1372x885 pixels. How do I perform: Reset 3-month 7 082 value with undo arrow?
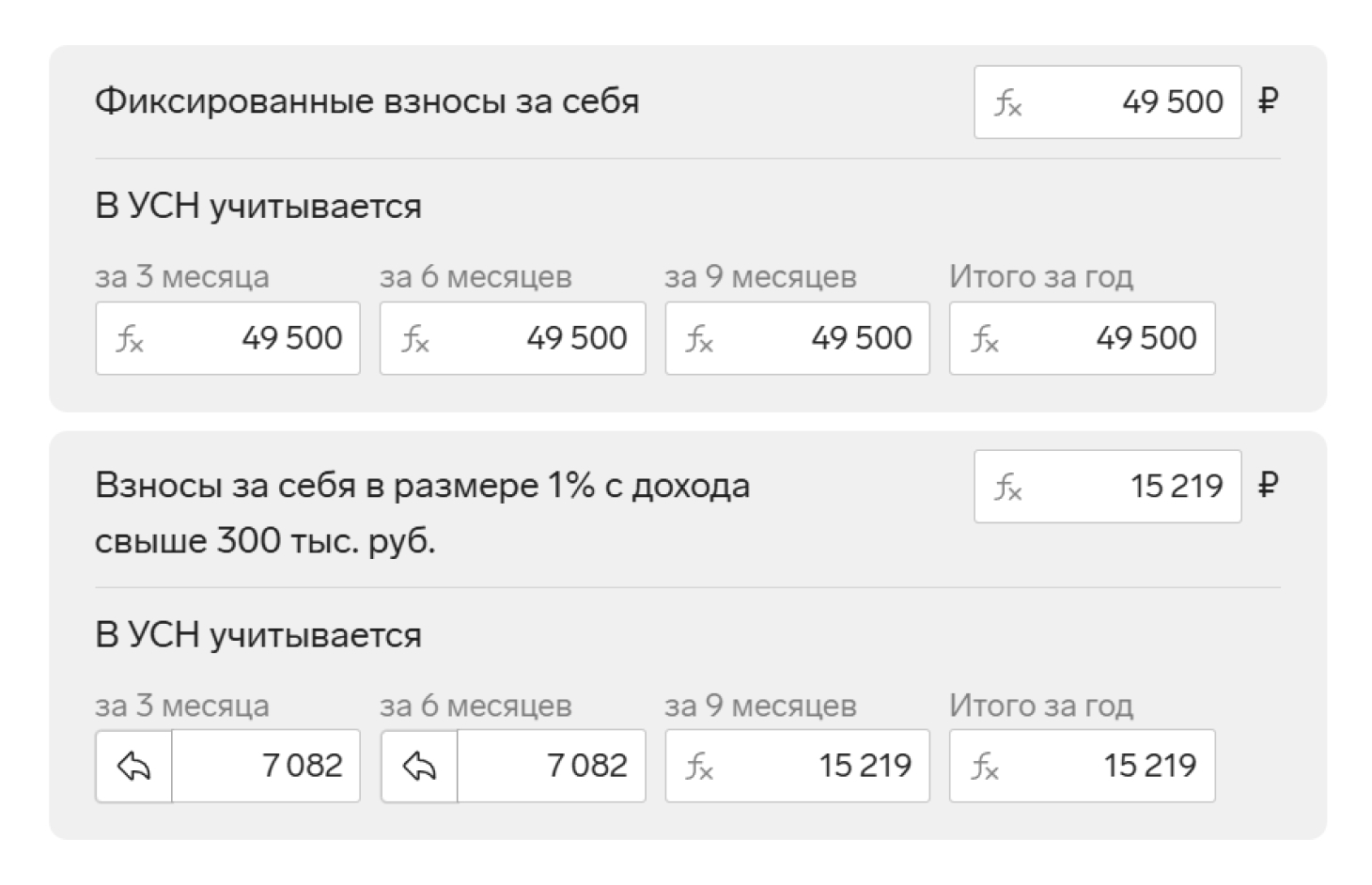133,767
